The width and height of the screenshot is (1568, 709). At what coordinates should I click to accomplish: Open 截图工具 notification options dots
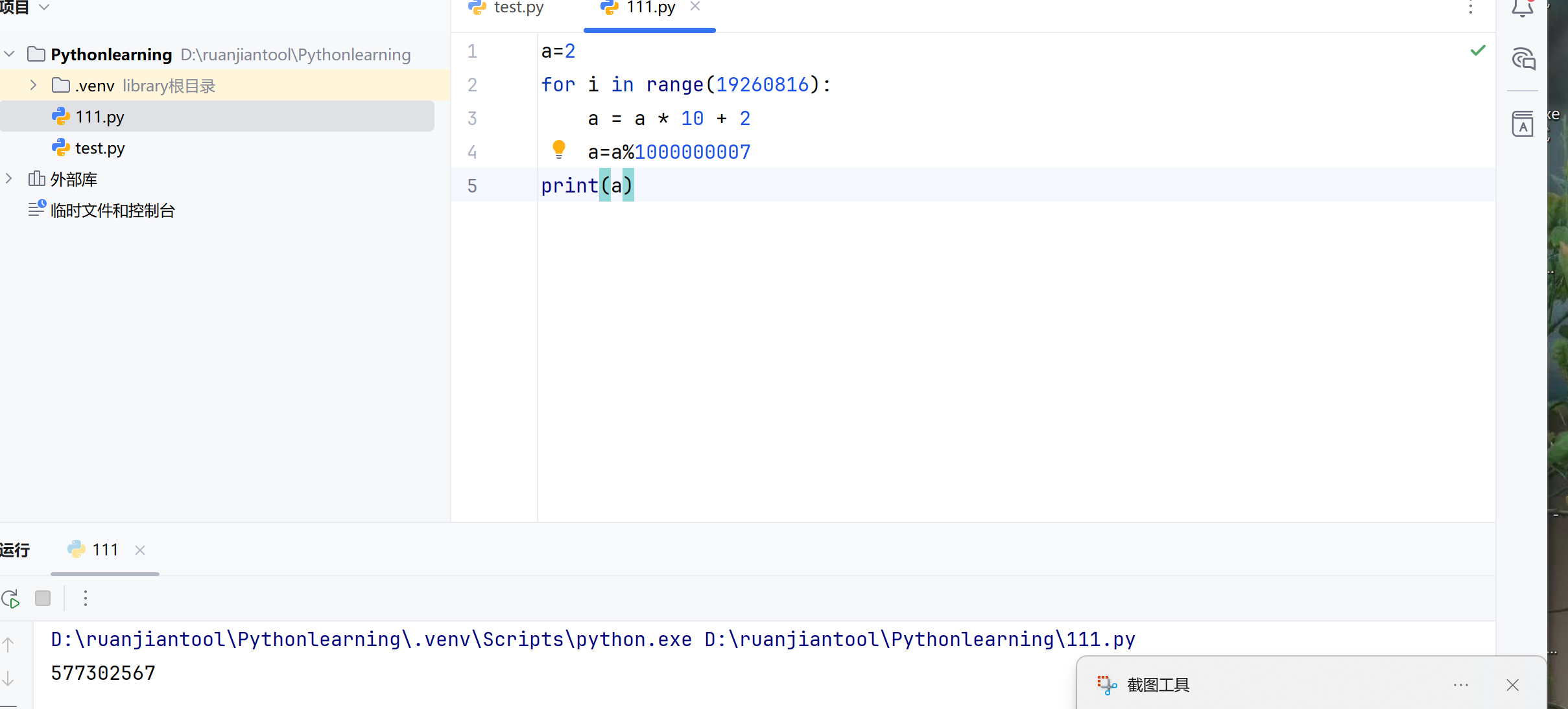point(1461,685)
